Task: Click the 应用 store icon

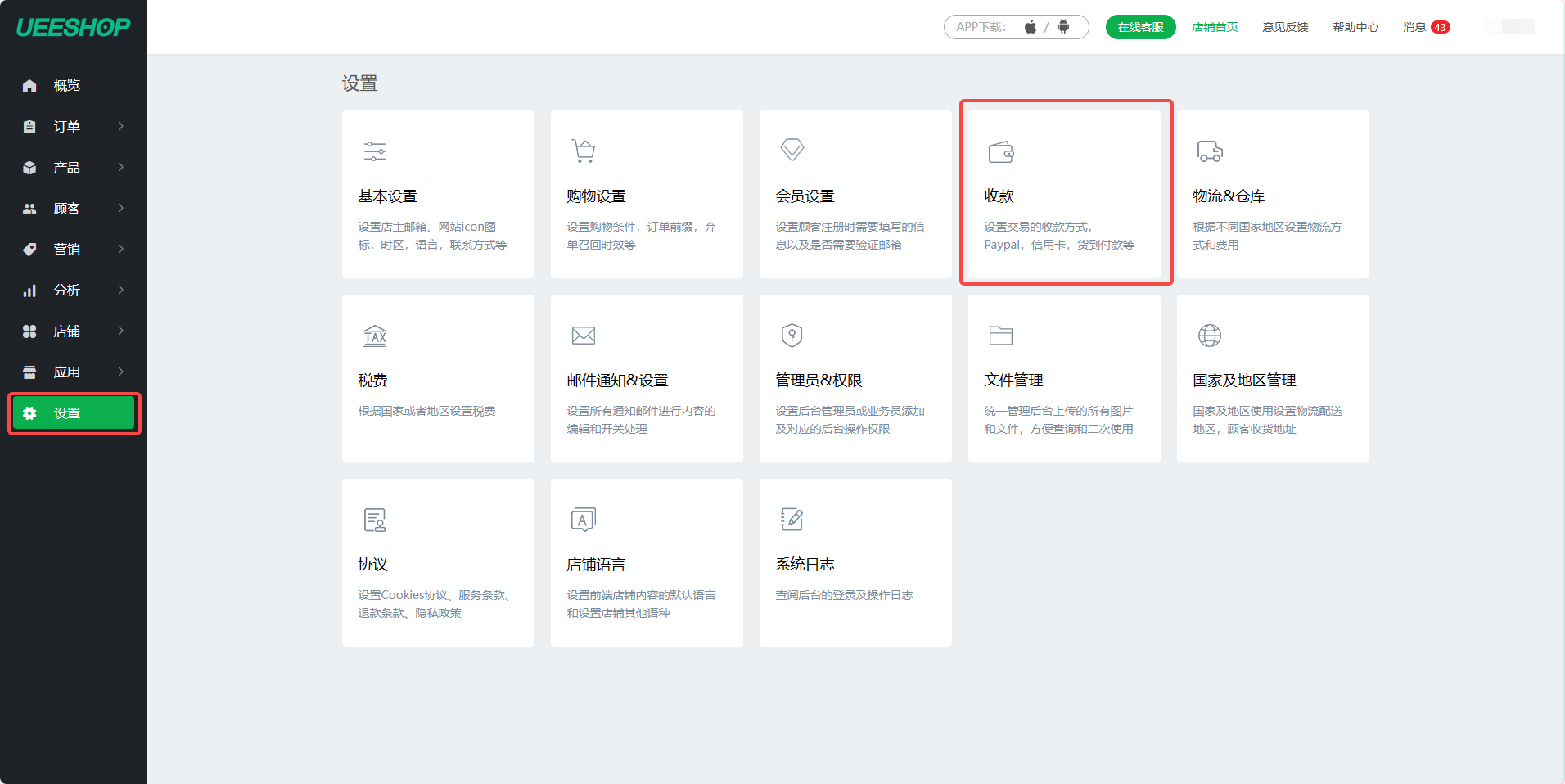Action: [x=29, y=372]
